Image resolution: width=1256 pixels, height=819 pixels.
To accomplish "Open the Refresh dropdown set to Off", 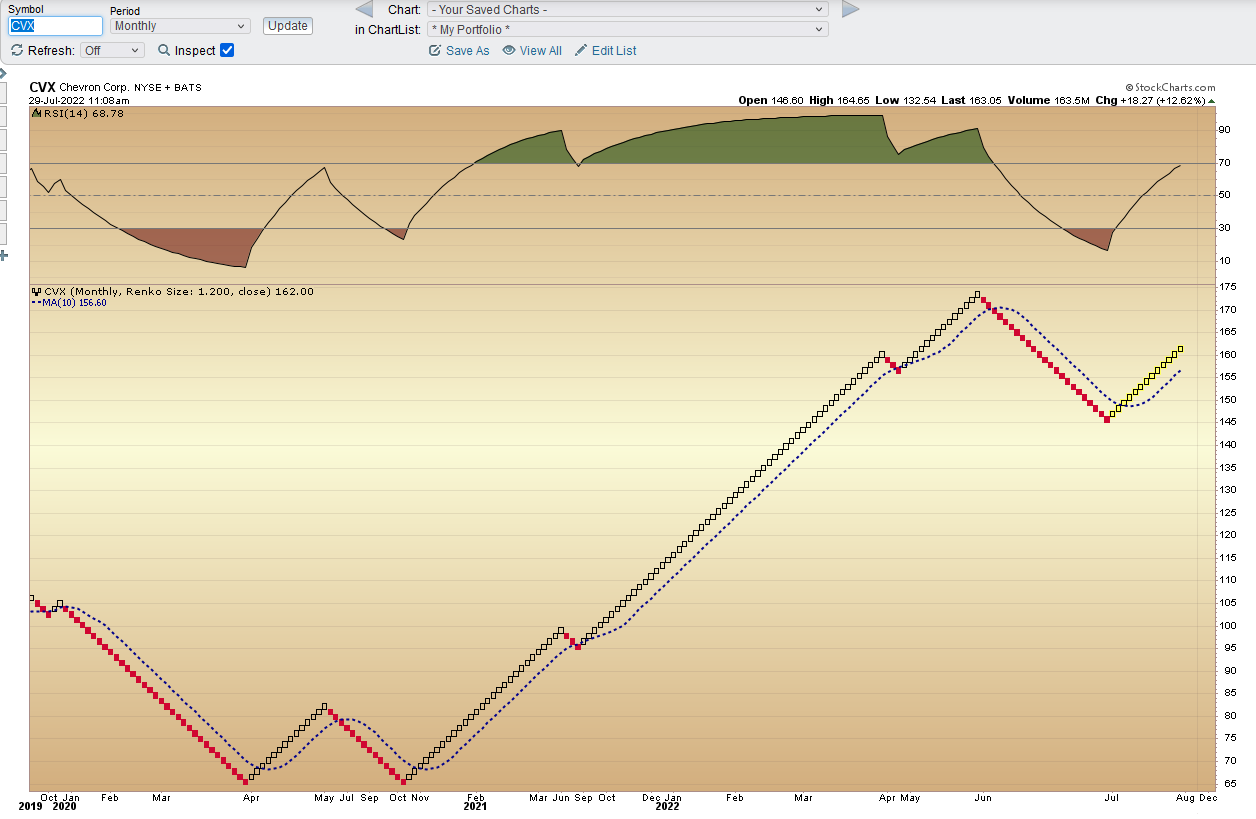I will (112, 50).
